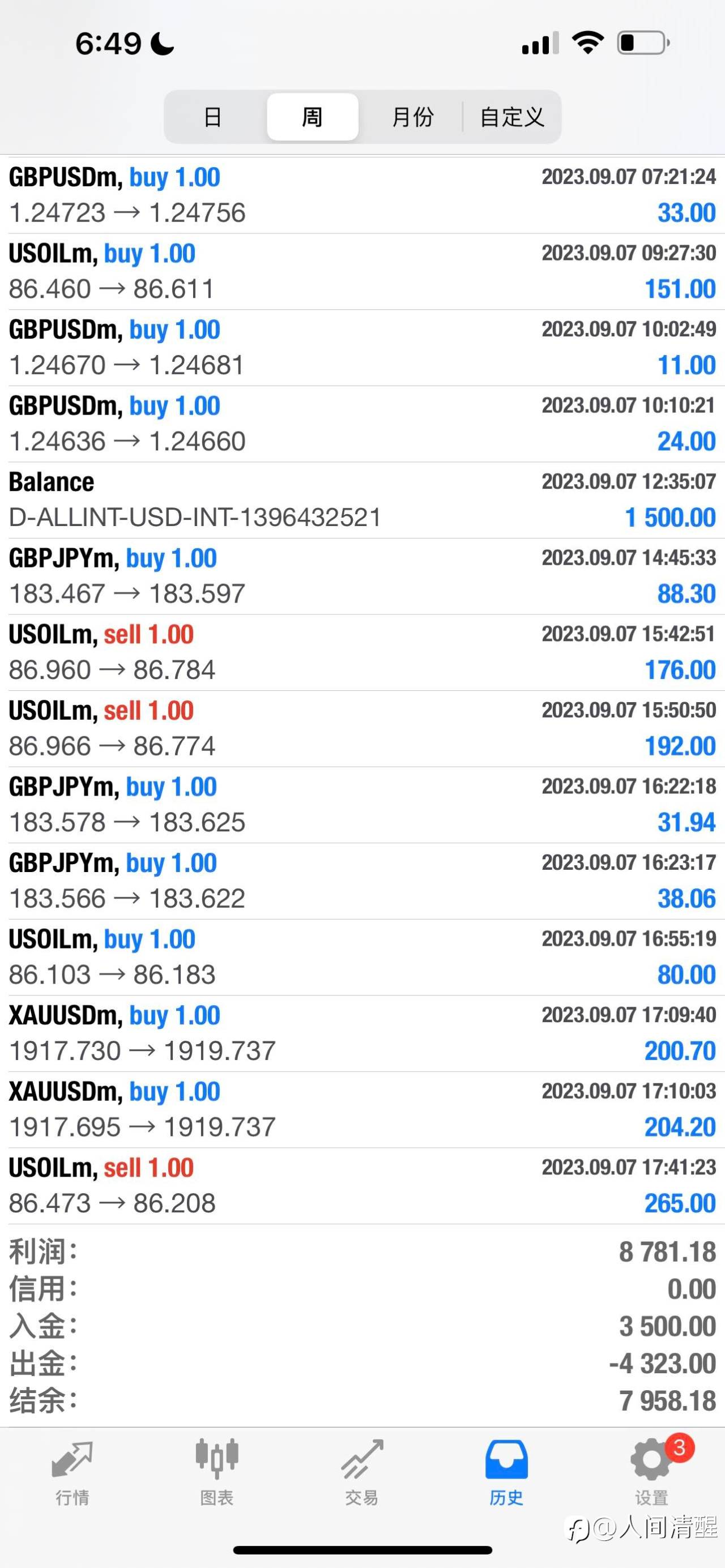Switch to the 日 day period
Screen dimensions: 725x1568
click(213, 117)
